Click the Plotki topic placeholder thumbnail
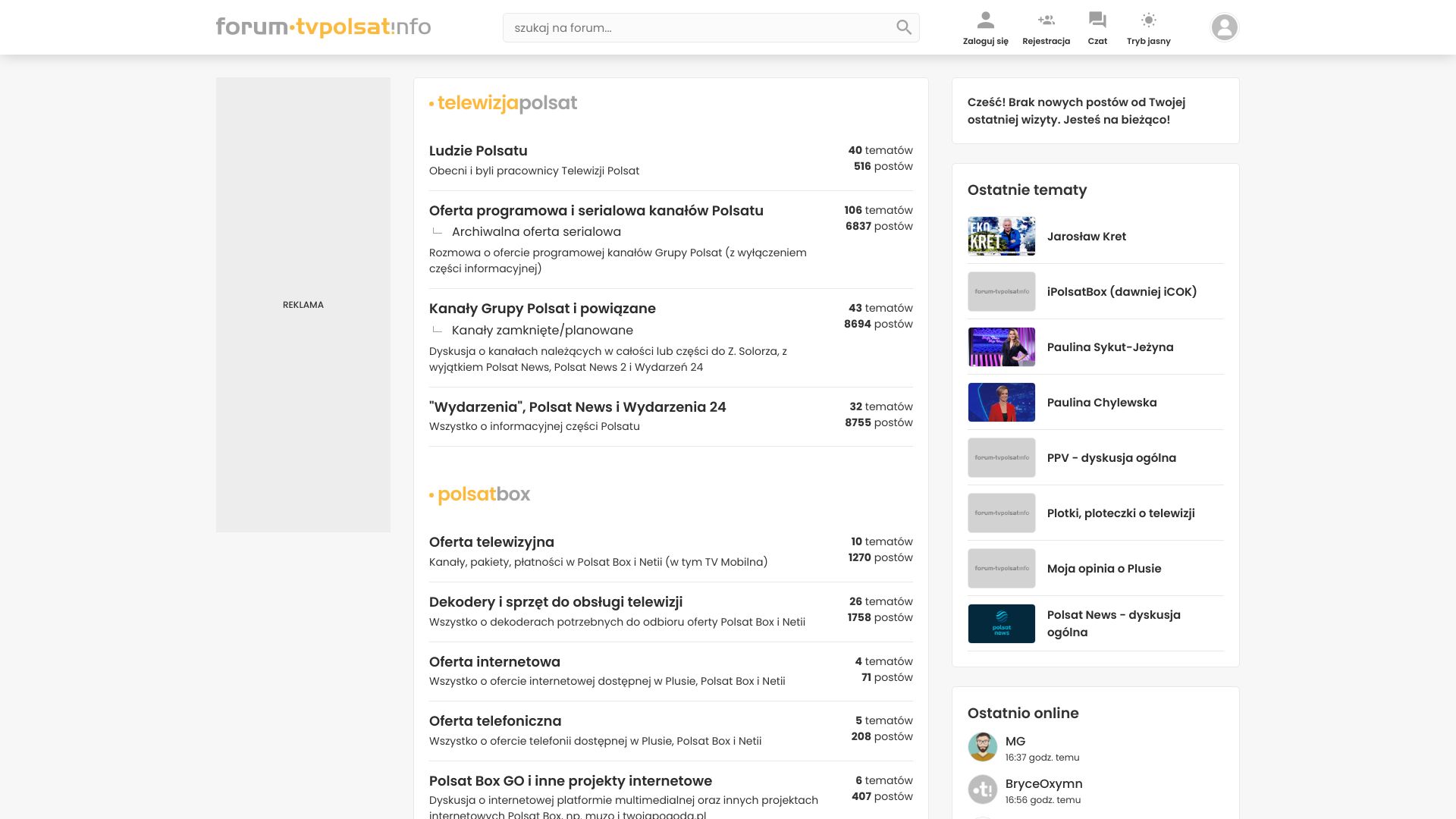The height and width of the screenshot is (819, 1456). 1001,513
